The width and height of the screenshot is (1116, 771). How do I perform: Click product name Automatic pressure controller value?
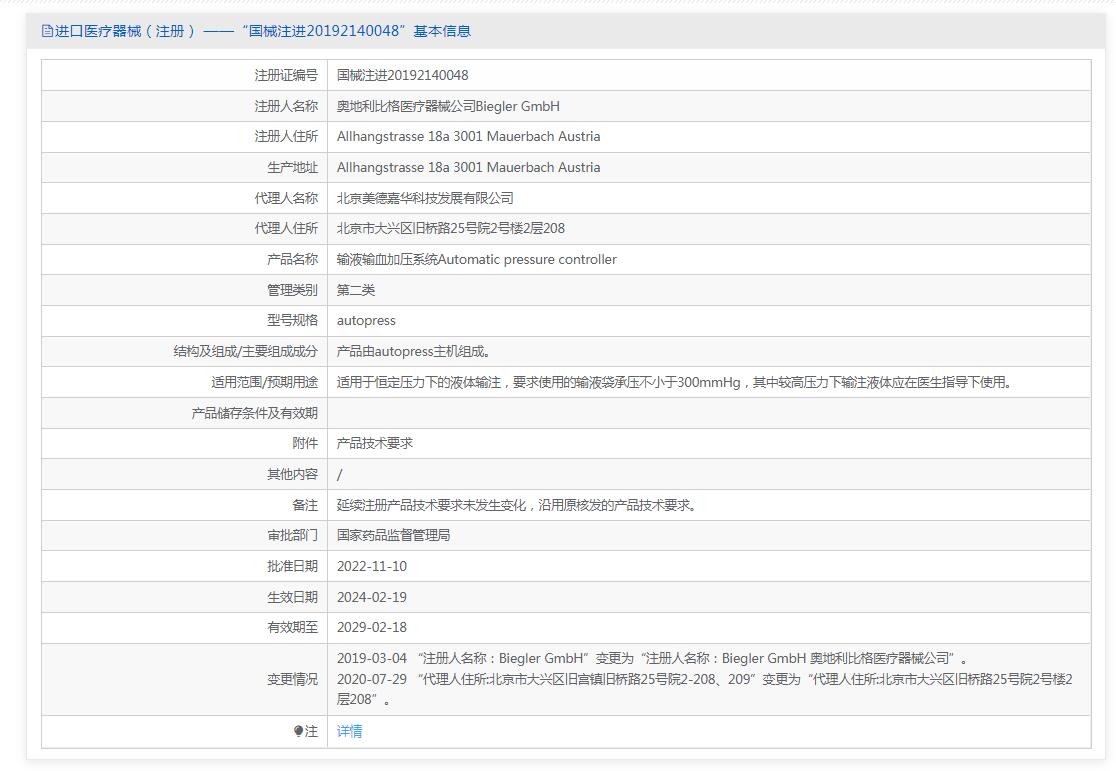(476, 260)
